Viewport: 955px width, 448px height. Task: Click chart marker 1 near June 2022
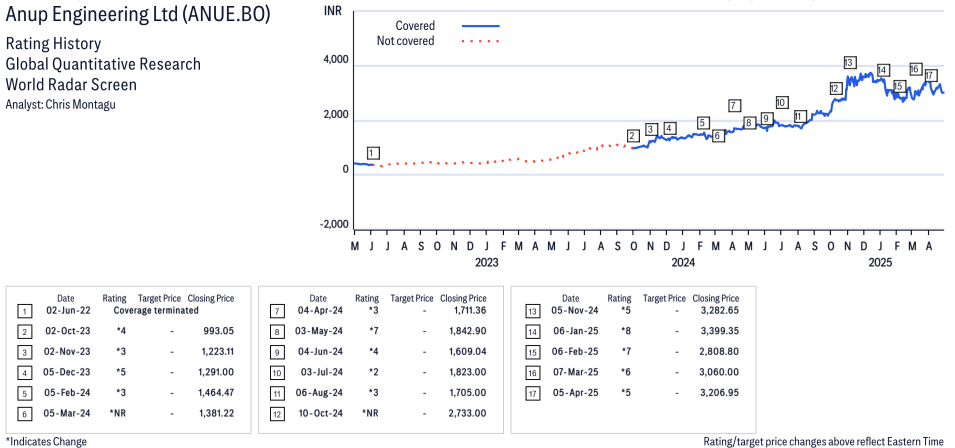coord(373,153)
